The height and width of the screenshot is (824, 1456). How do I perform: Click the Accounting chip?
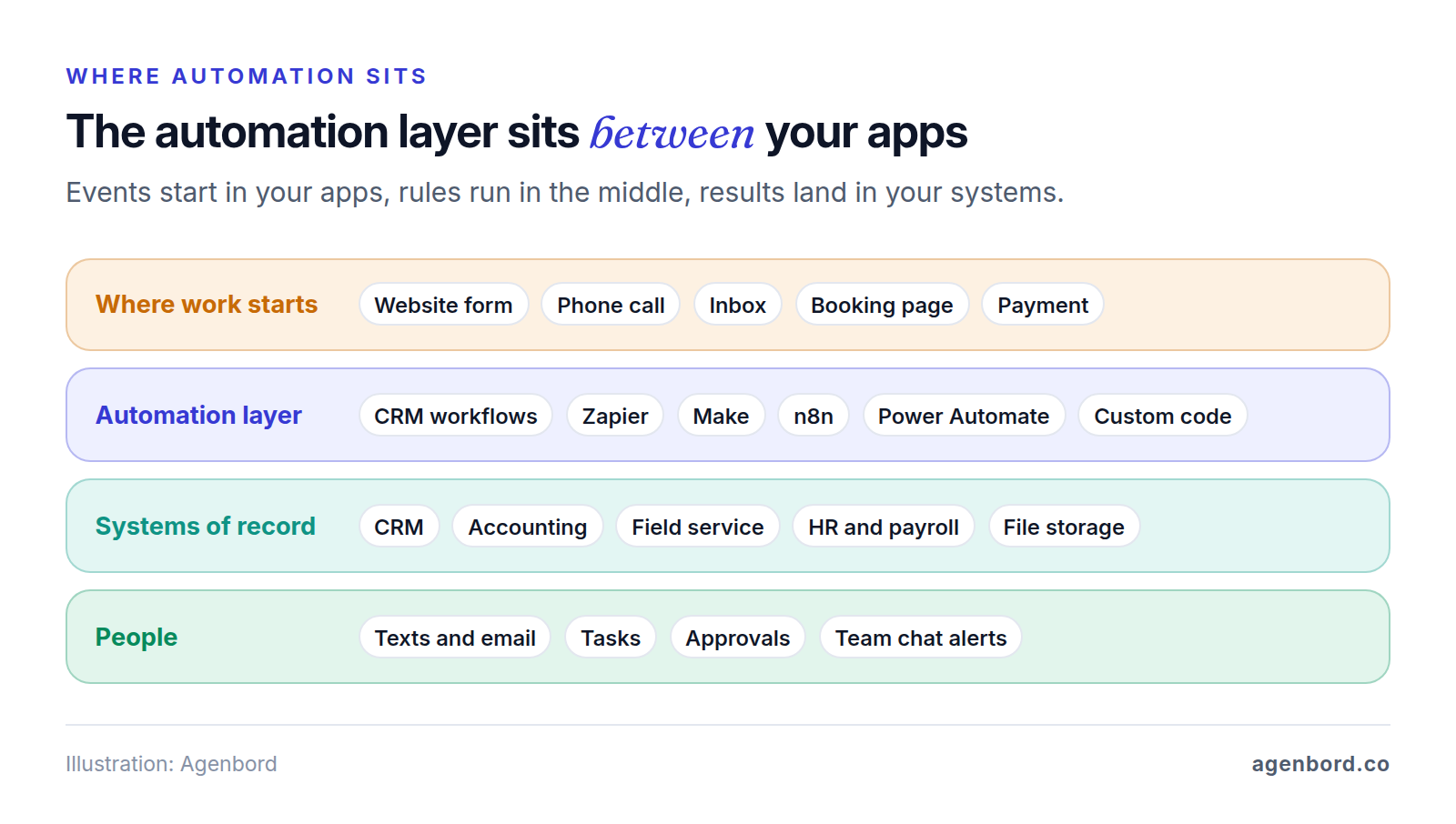528,527
